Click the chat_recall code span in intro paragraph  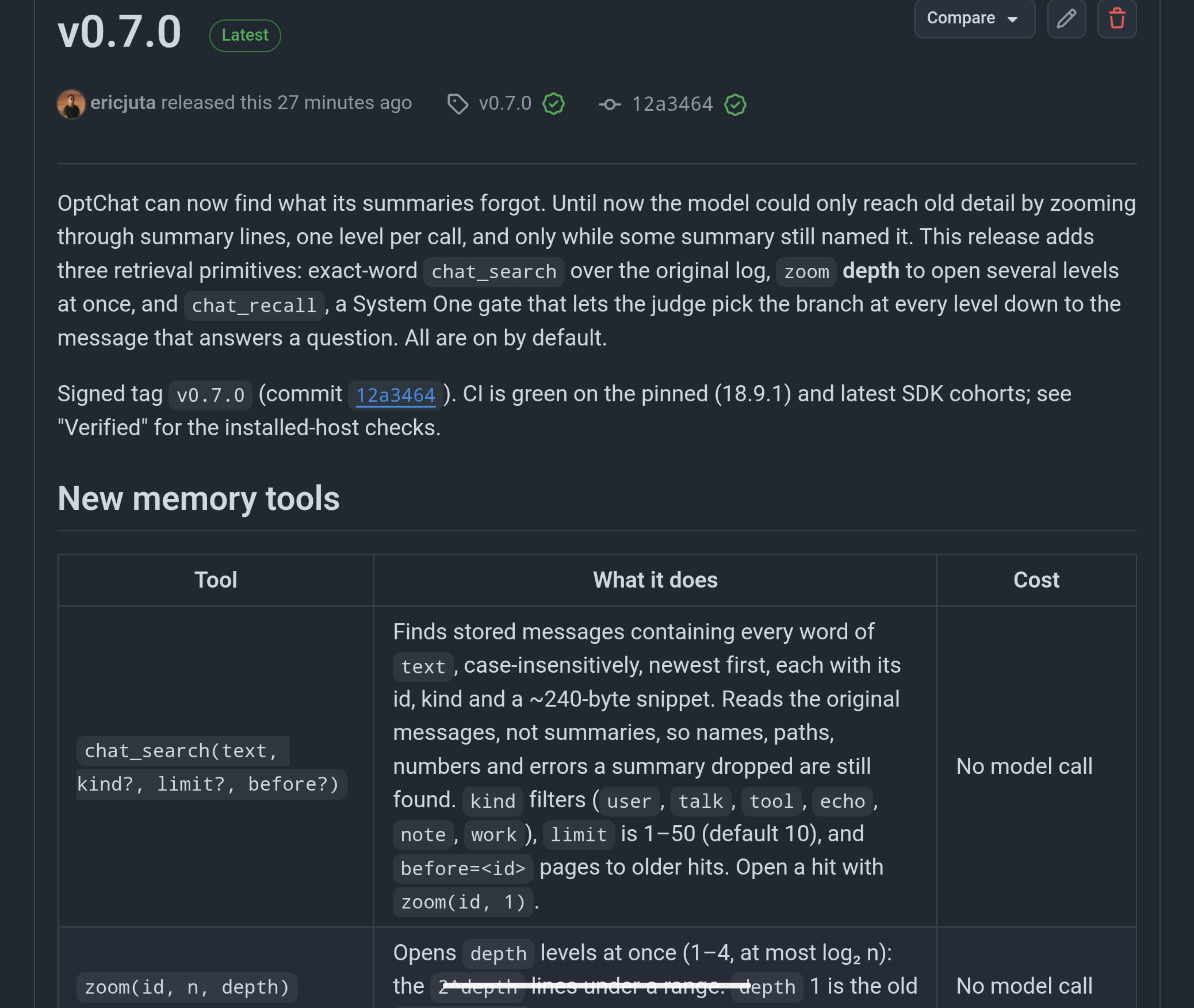click(254, 306)
